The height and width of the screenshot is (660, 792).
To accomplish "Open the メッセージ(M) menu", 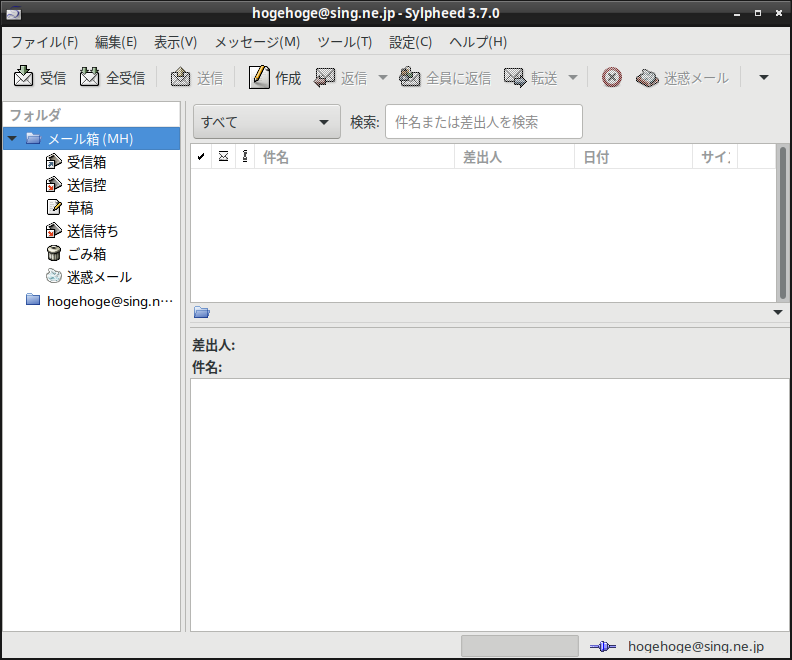I will point(257,42).
